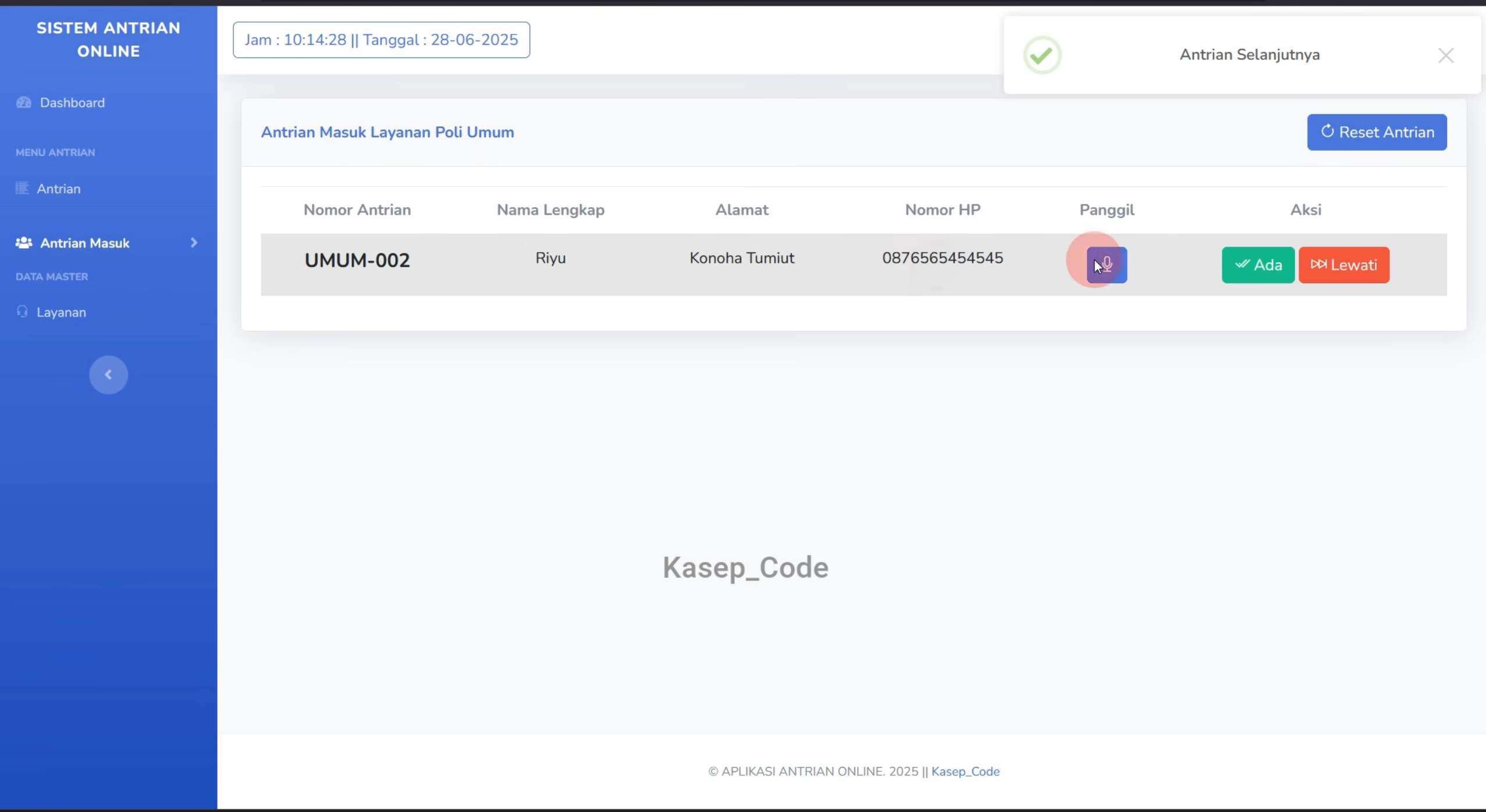Click the red Lewati button
Viewport: 1486px width, 812px height.
tap(1344, 265)
